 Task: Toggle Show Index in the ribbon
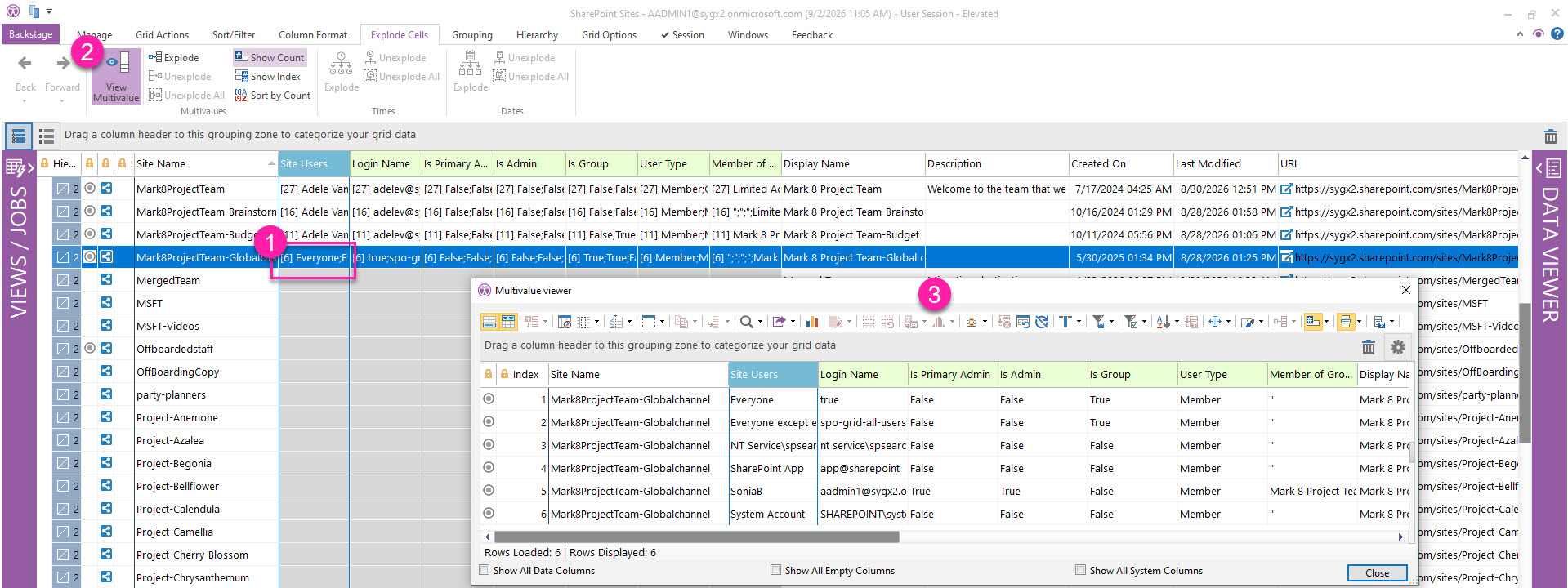pos(267,77)
